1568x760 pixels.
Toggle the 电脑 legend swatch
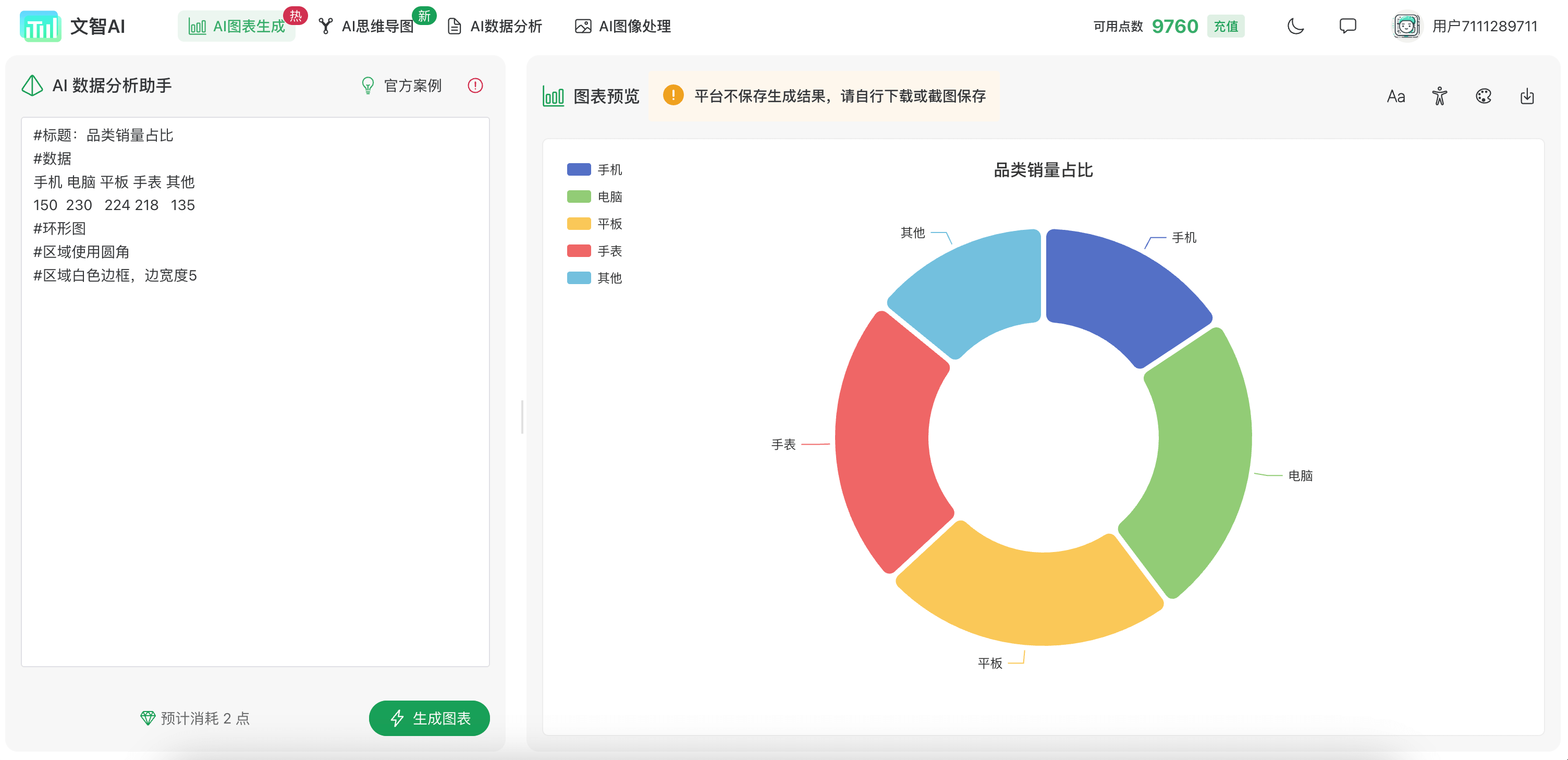(579, 197)
